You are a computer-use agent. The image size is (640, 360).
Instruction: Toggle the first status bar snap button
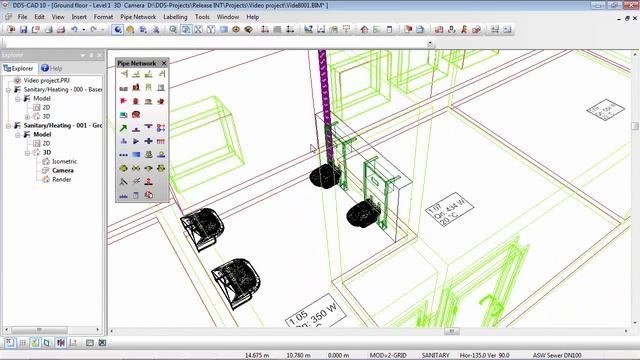click(10, 343)
